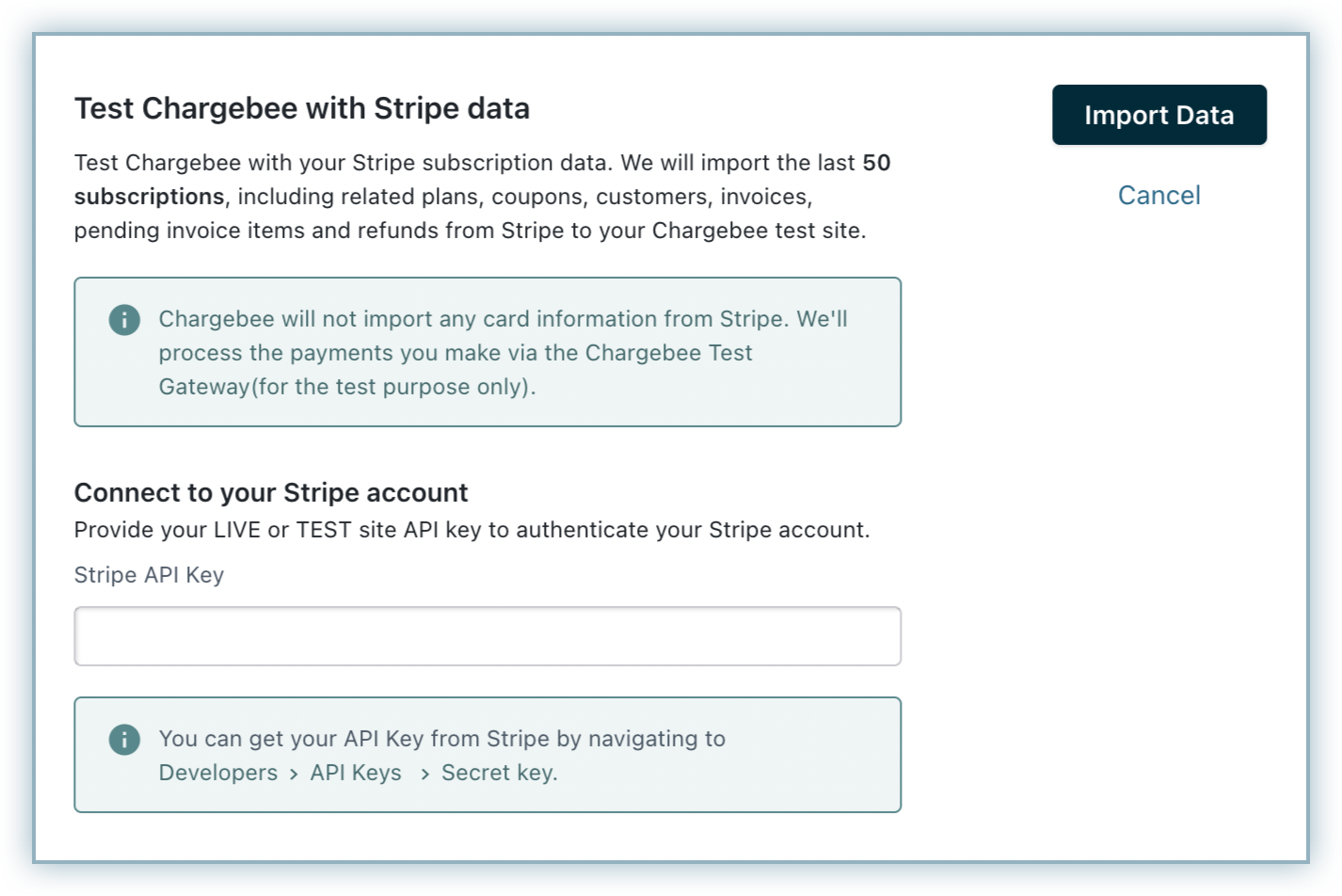The height and width of the screenshot is (896, 1342).
Task: Select the API Keys breadcrumb text
Action: tap(356, 773)
